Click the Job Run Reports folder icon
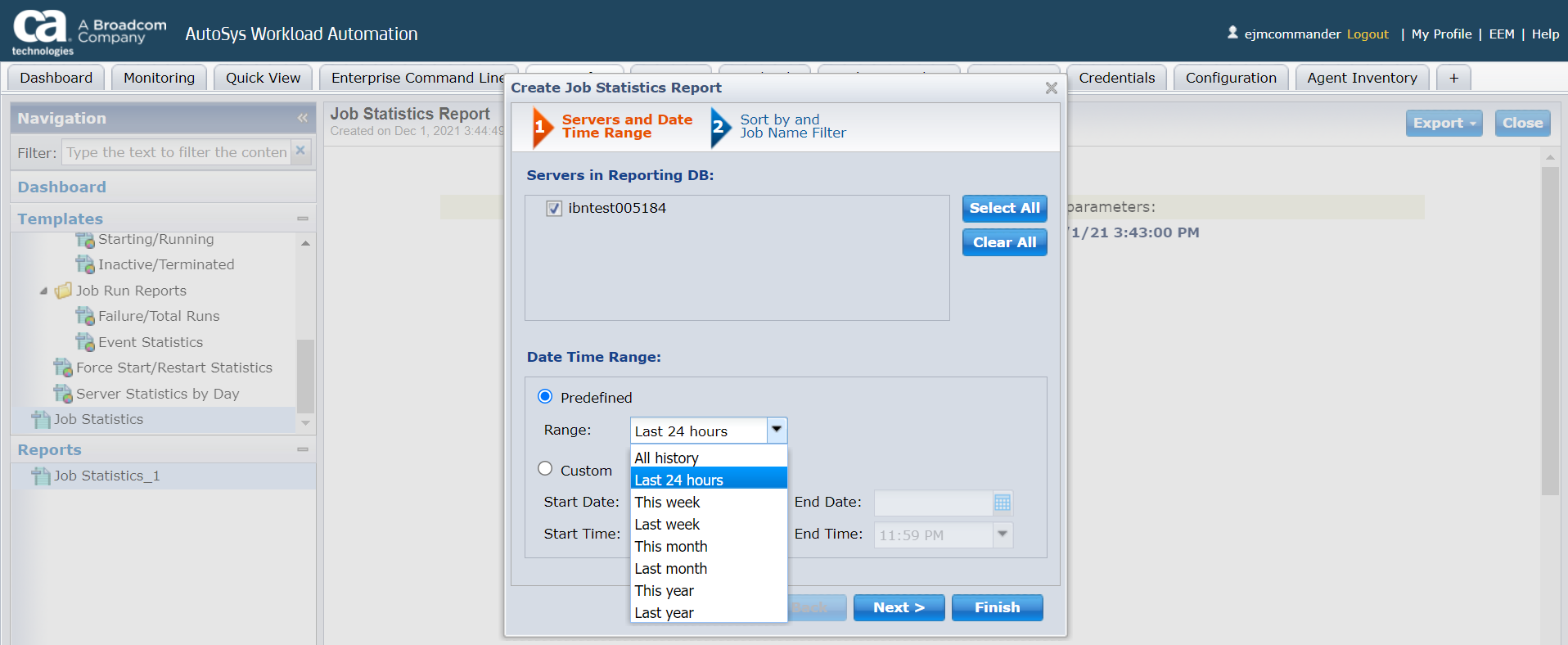 click(63, 291)
